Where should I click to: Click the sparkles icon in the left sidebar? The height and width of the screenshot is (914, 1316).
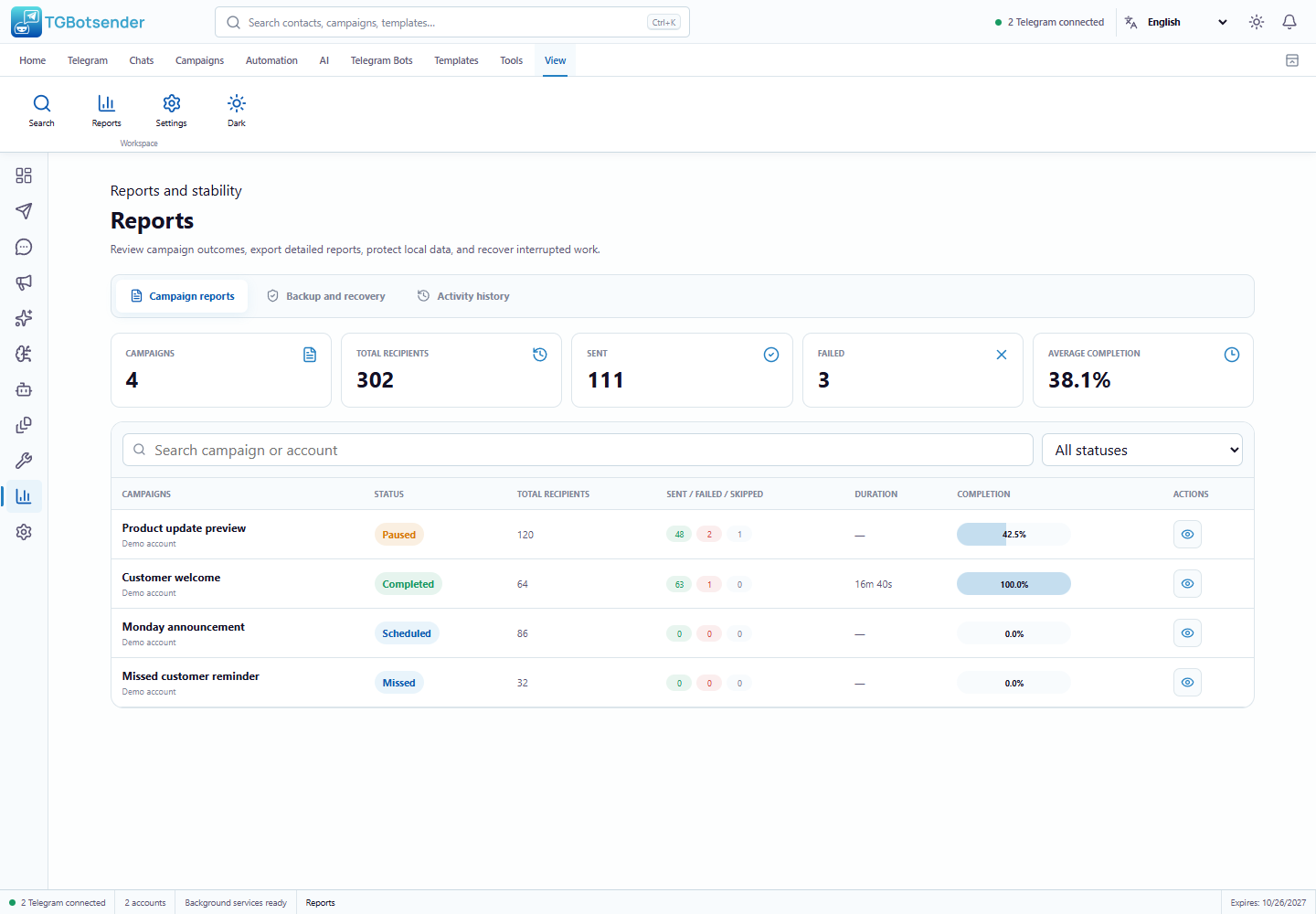pos(24,318)
